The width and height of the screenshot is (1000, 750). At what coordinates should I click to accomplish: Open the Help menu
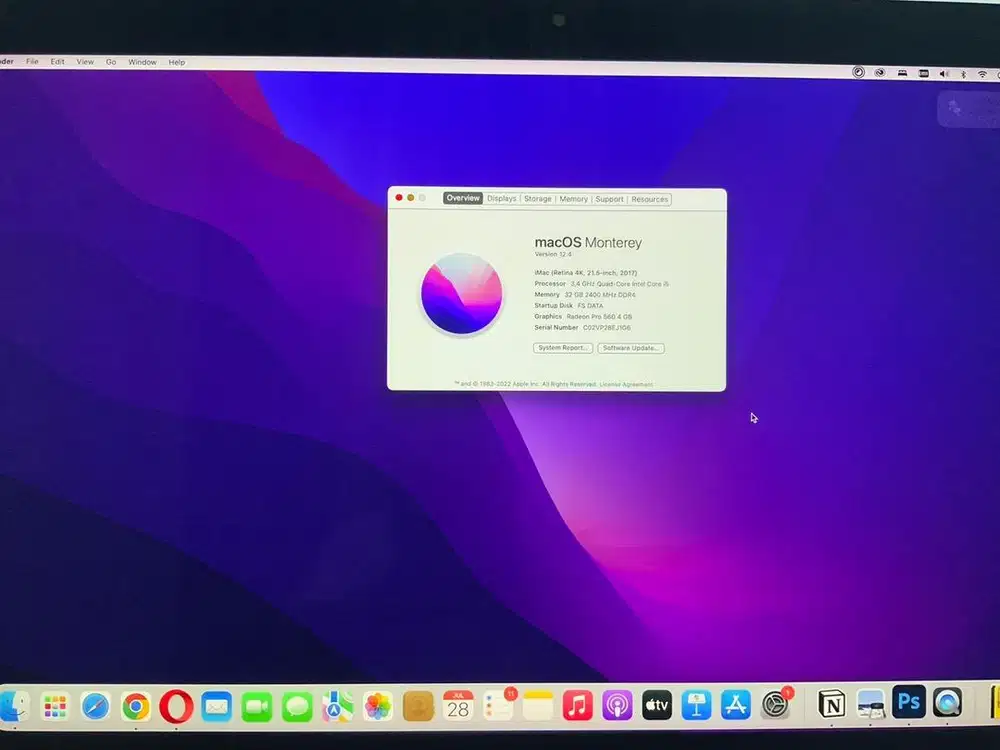click(x=176, y=62)
